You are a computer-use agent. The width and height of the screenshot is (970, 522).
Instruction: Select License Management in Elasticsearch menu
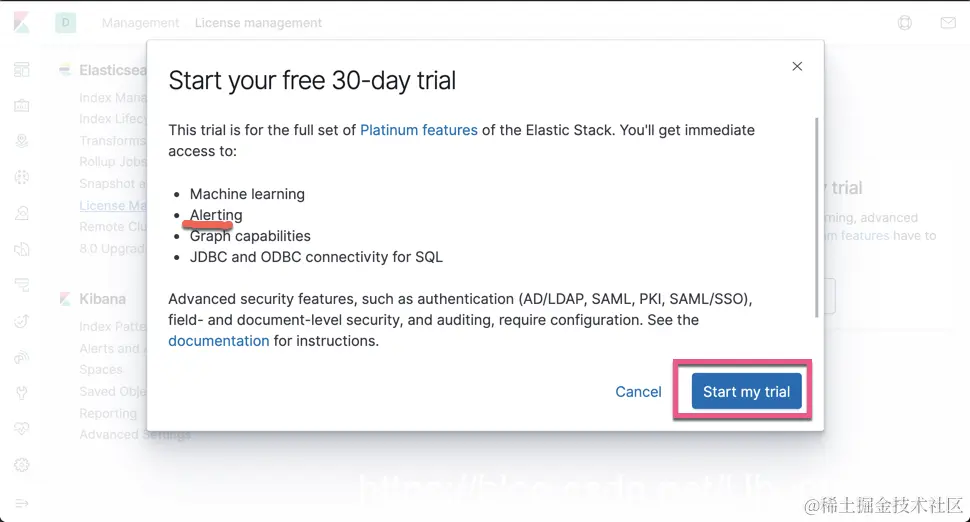(x=112, y=205)
